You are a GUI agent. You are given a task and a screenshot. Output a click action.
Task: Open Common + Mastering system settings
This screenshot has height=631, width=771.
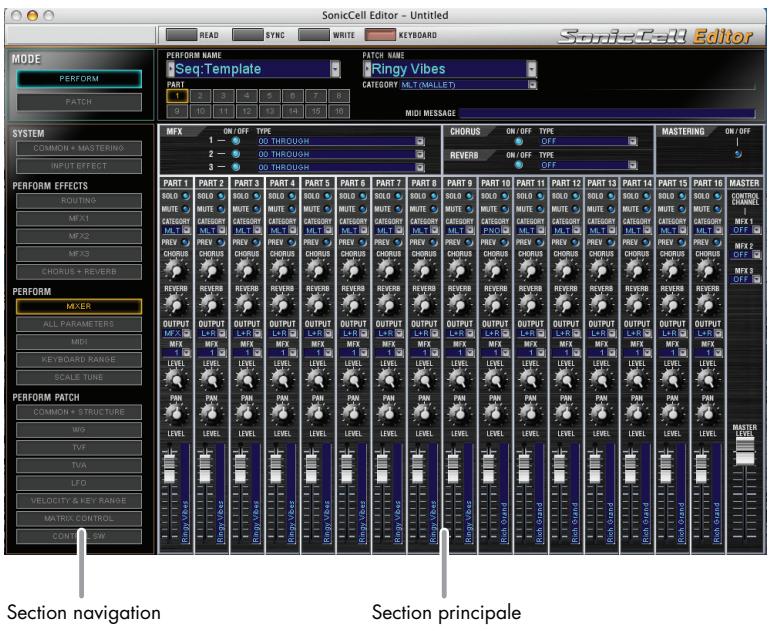click(x=79, y=148)
